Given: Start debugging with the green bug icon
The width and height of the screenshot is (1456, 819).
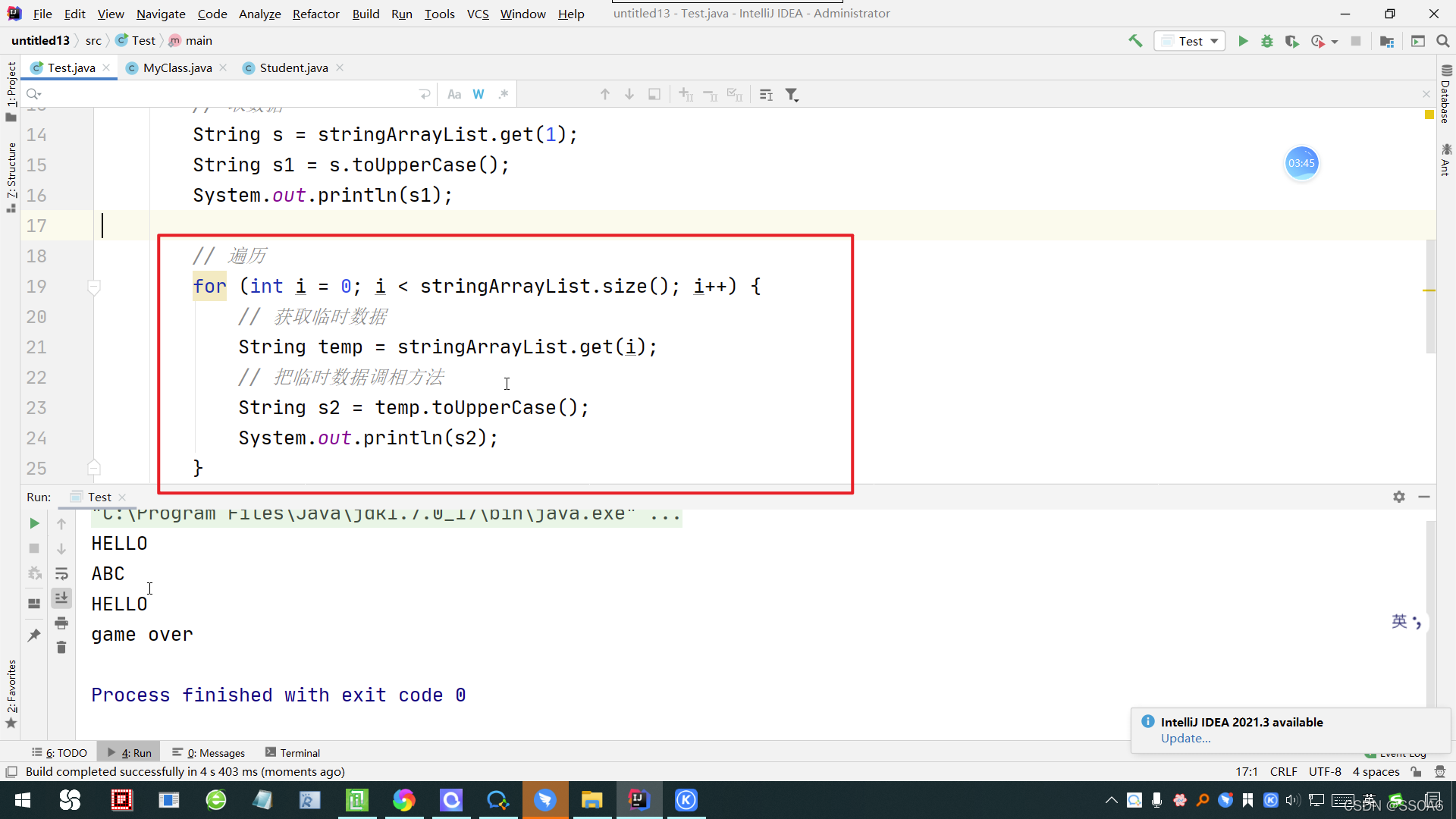Looking at the screenshot, I should [1267, 41].
